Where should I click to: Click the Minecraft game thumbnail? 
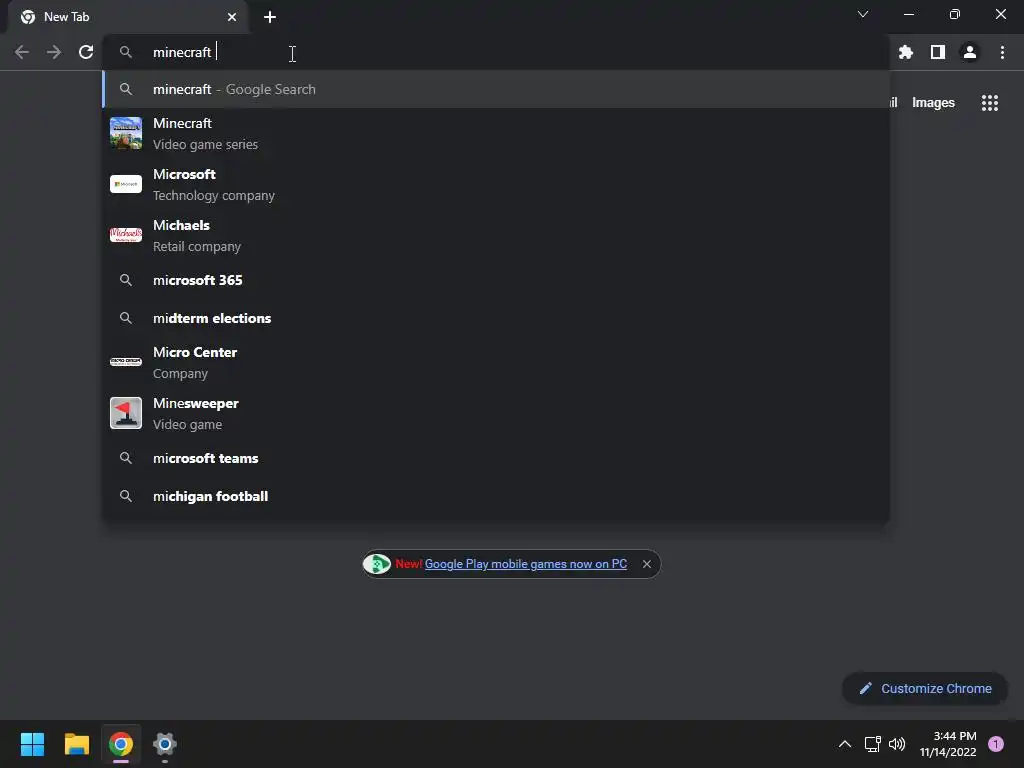126,133
